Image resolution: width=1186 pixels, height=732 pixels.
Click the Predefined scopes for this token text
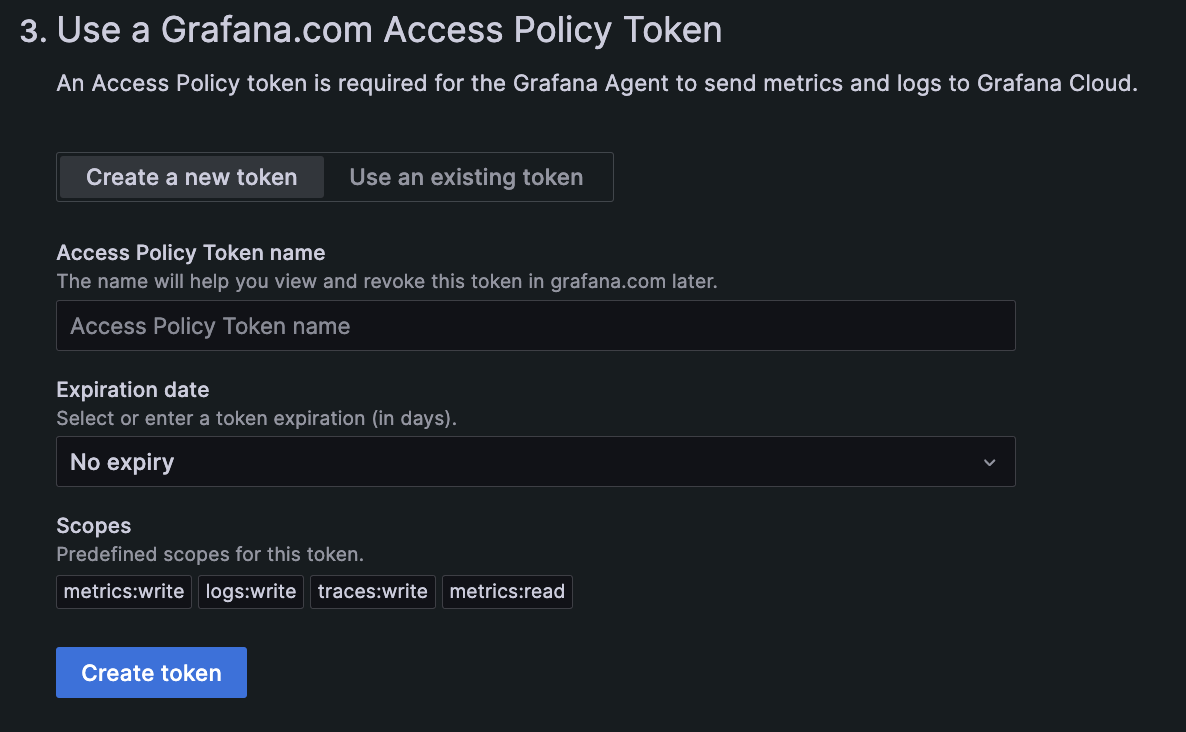pos(210,554)
